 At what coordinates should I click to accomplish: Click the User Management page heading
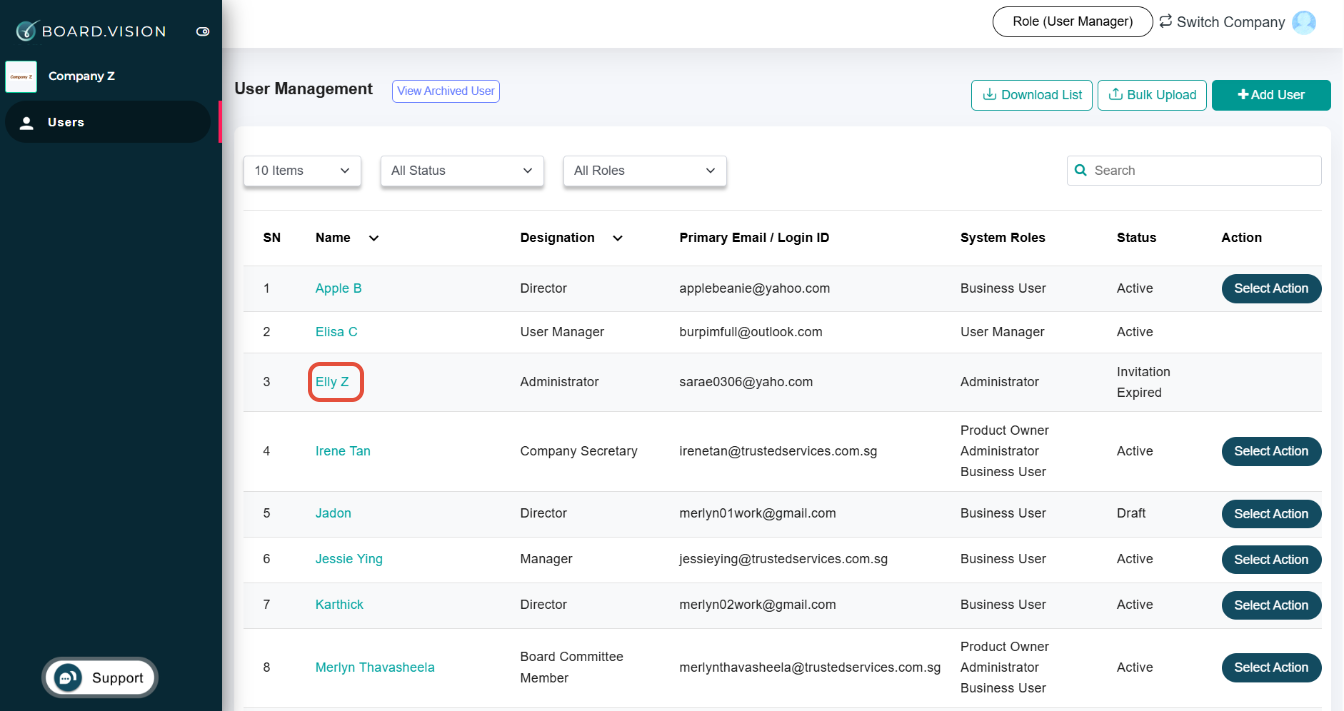304,89
